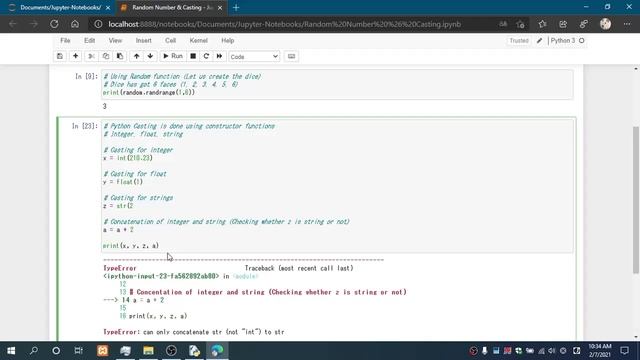Open Cortana from the taskbar
The height and width of the screenshot is (360, 640).
coord(56,351)
